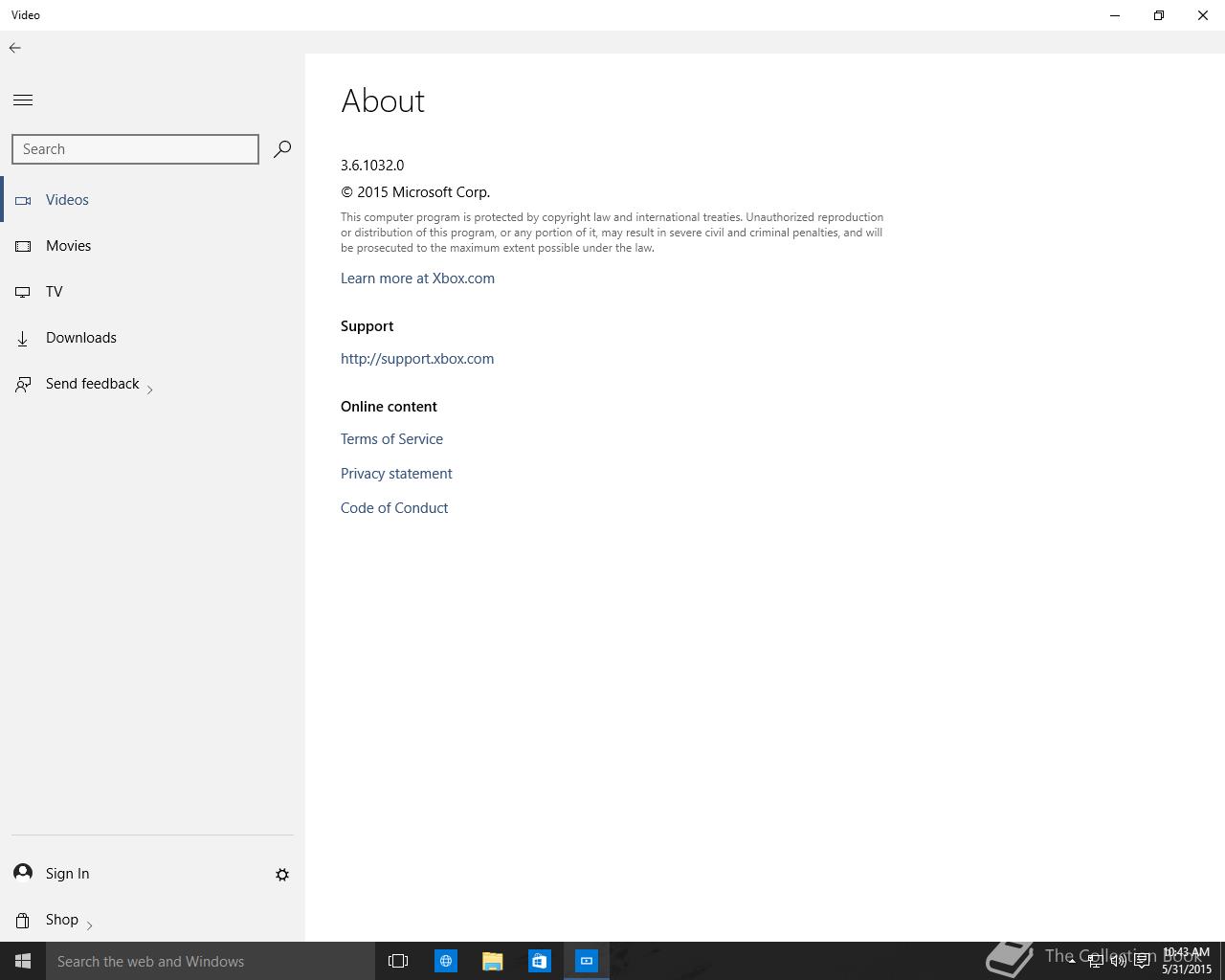Open the Terms of Service link
This screenshot has height=980, width=1225.
tap(391, 439)
